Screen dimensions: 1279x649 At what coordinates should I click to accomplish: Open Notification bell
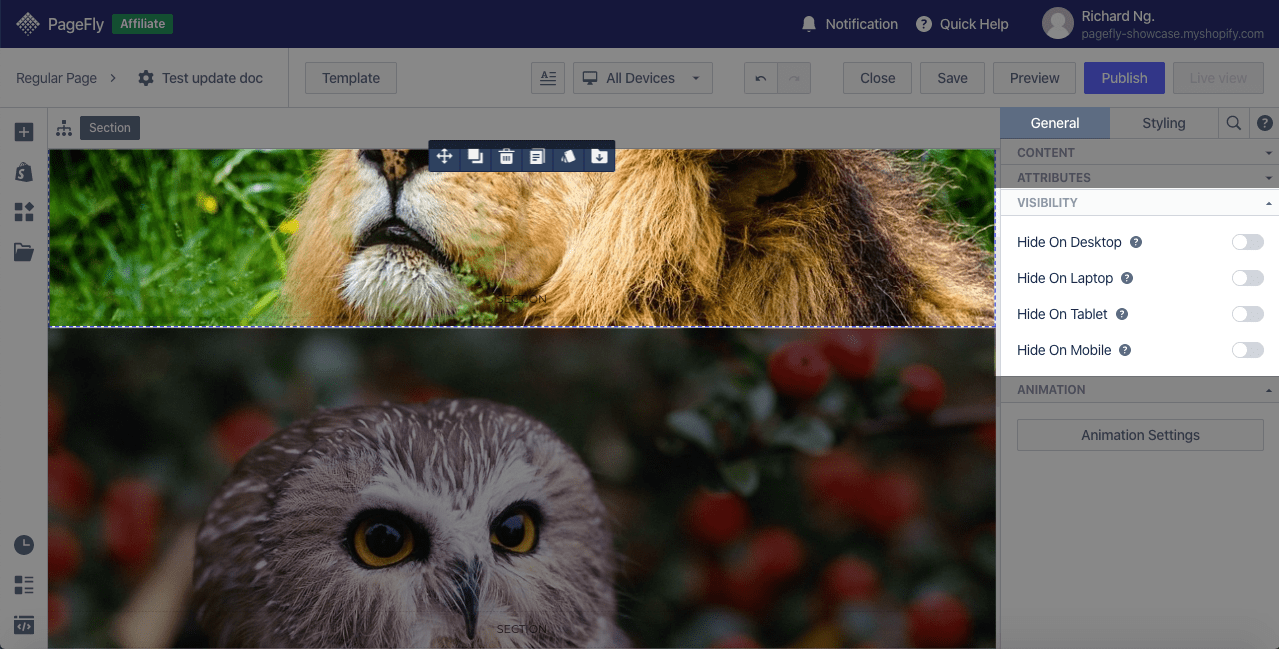[x=809, y=24]
